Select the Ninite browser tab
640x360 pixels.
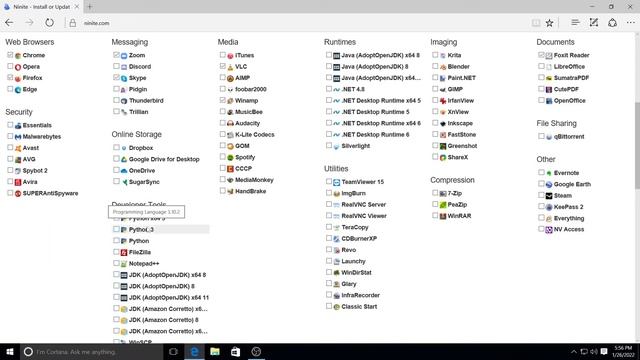(x=41, y=7)
